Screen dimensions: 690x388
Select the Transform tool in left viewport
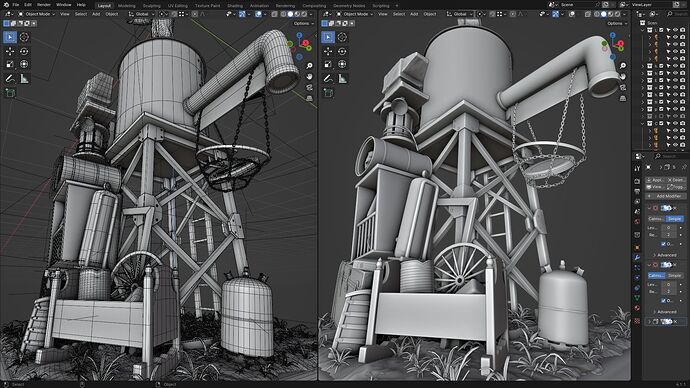click(24, 65)
